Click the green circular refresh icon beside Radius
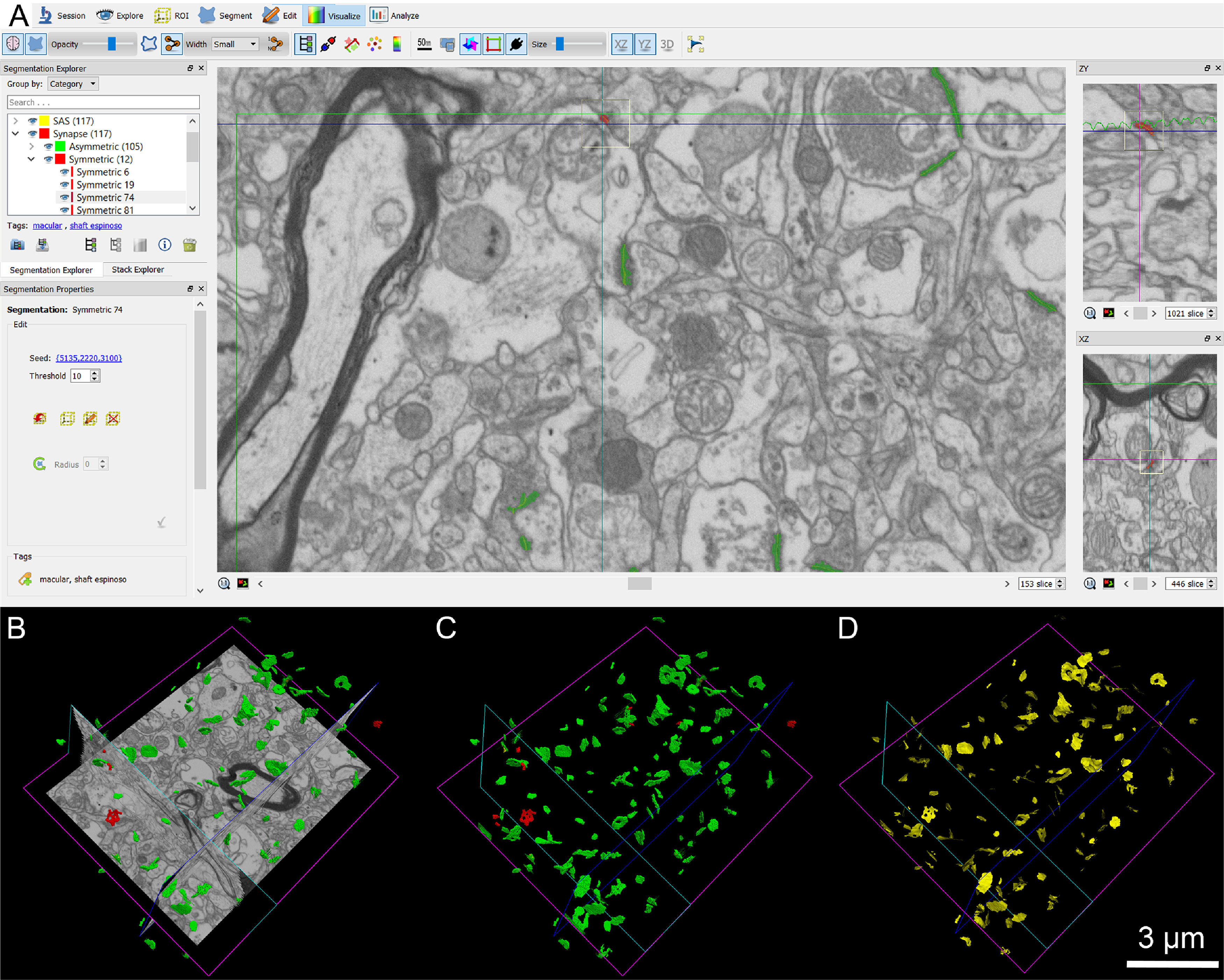 [x=39, y=464]
